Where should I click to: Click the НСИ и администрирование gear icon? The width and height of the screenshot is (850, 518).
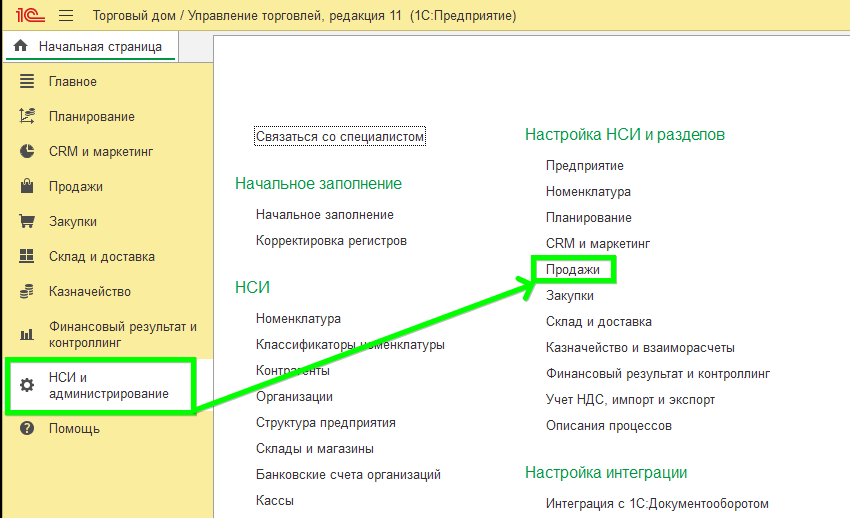[x=27, y=385]
